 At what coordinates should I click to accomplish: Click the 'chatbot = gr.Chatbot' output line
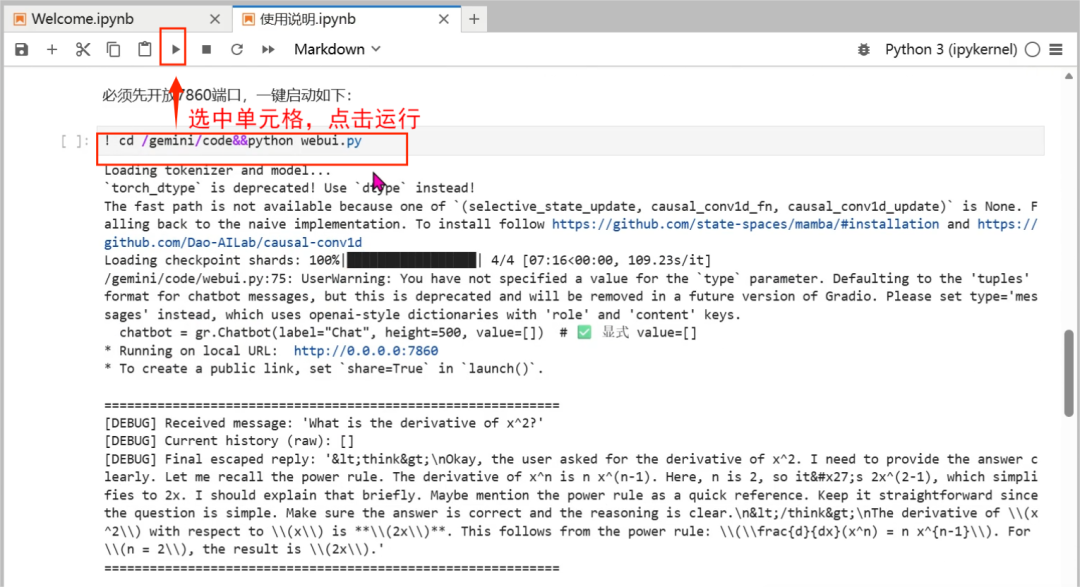tap(408, 333)
